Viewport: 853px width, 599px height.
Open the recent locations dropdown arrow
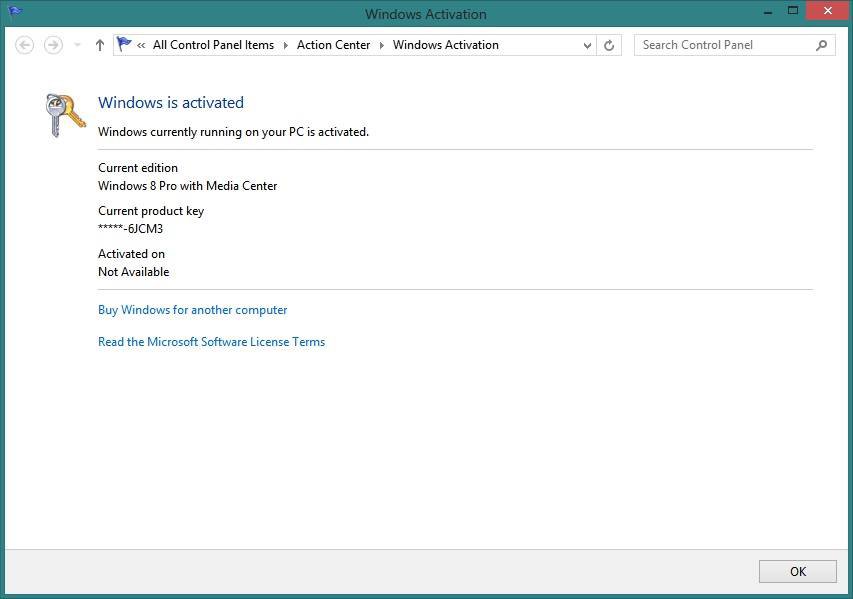tap(77, 45)
